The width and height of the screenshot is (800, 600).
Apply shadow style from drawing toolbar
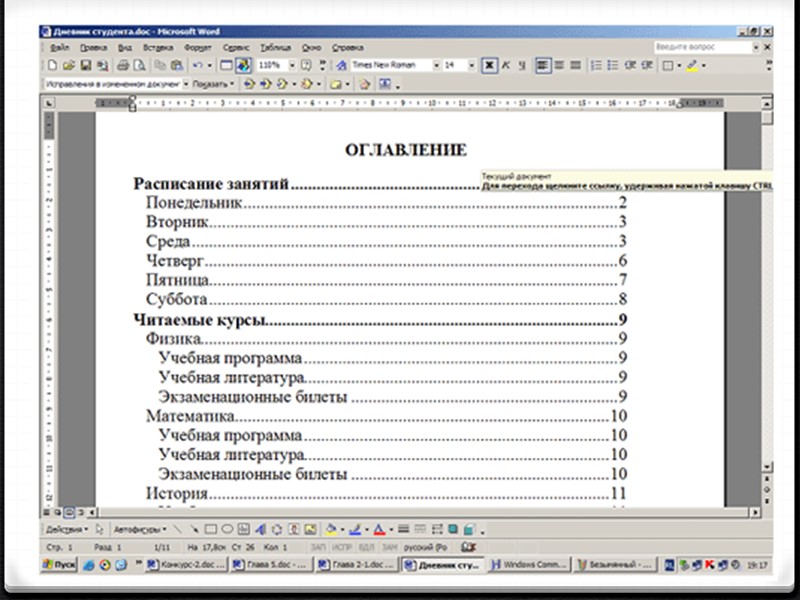pos(453,530)
